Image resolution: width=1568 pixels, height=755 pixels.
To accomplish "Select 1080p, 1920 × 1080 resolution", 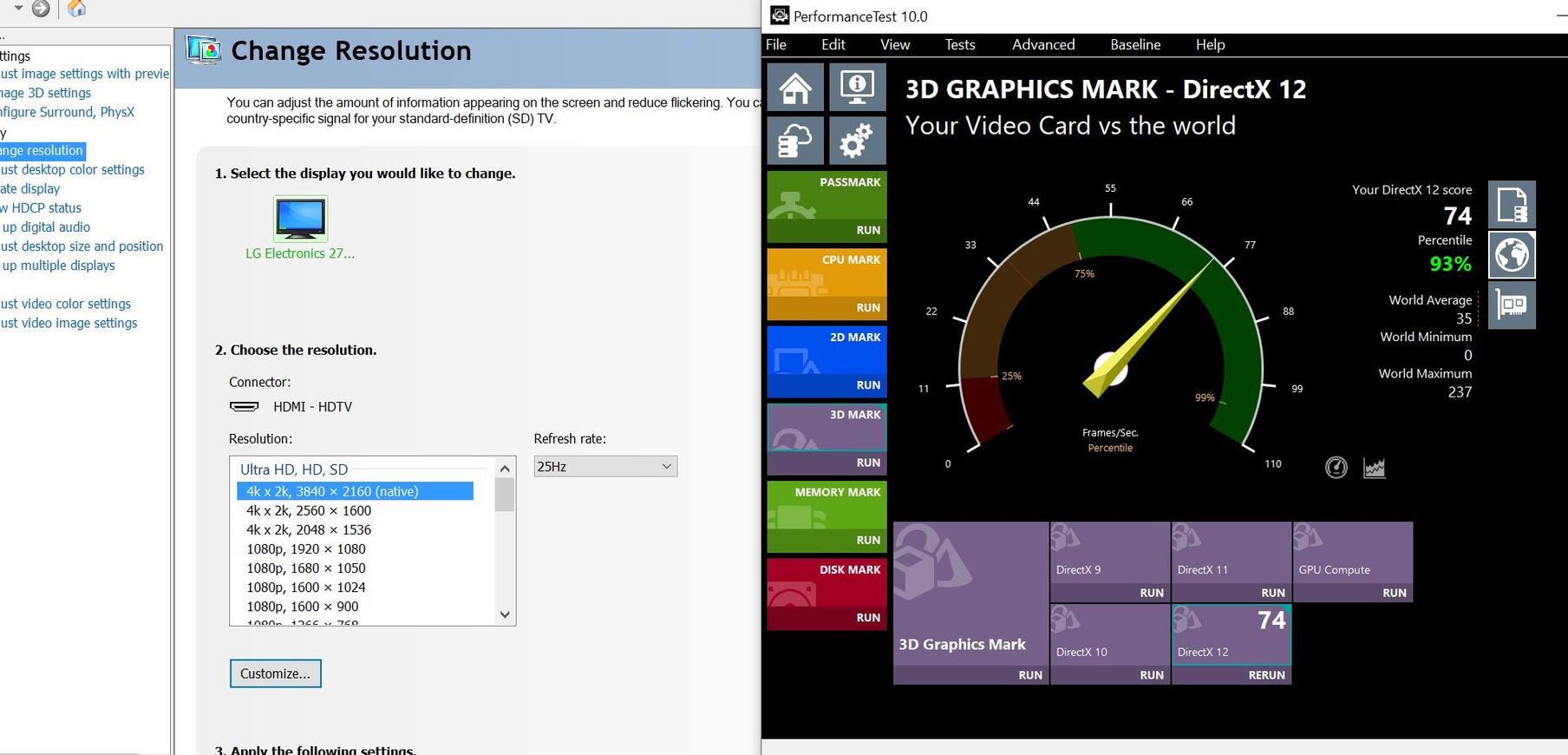I will (x=306, y=548).
